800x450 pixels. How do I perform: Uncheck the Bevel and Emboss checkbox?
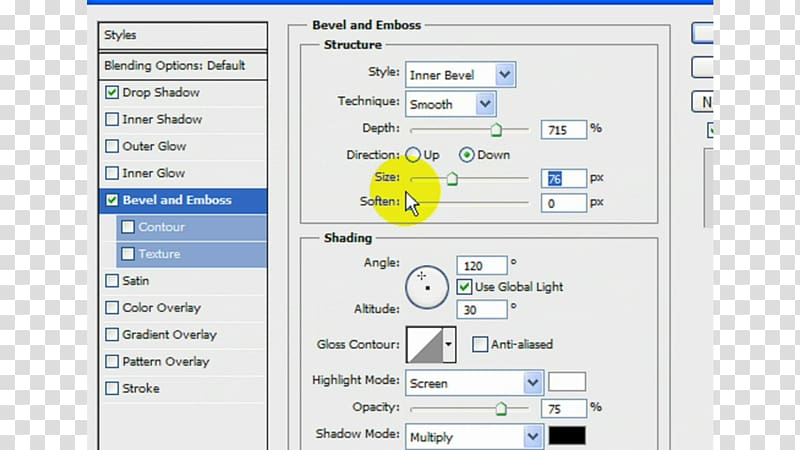pyautogui.click(x=112, y=200)
